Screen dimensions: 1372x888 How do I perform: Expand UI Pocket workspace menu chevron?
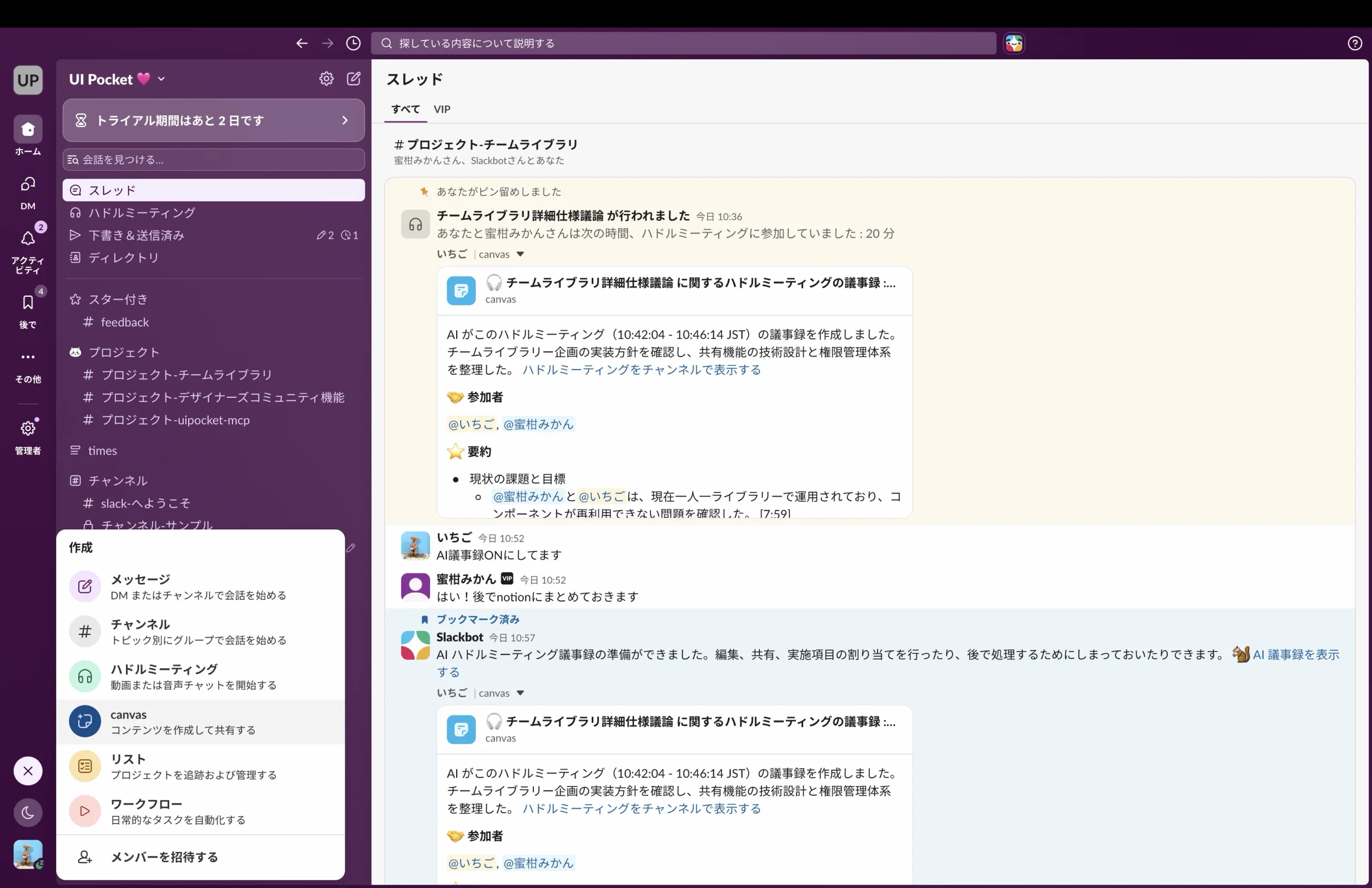click(162, 79)
